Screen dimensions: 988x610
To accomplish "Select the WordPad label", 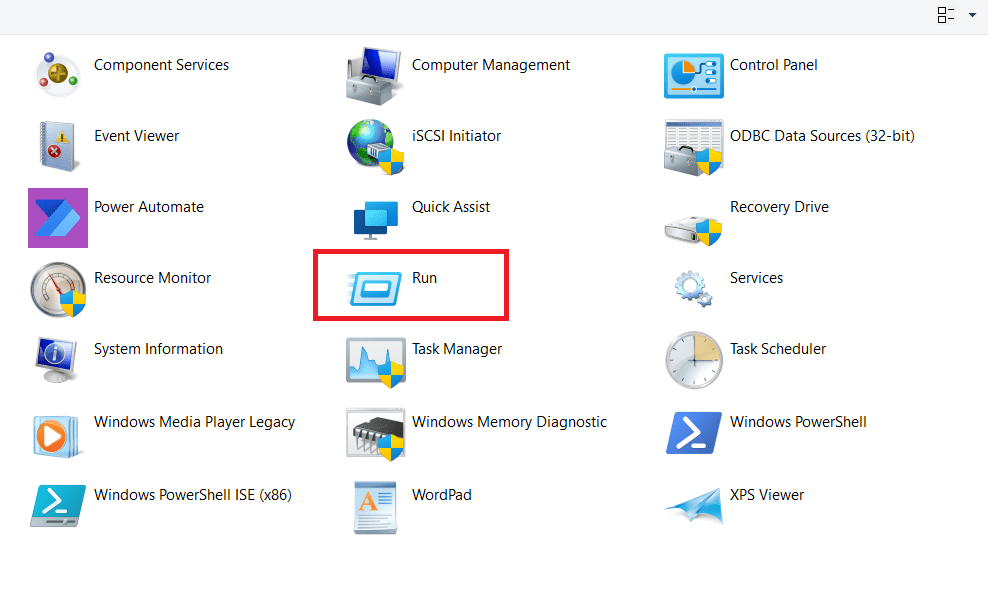I will pos(442,495).
